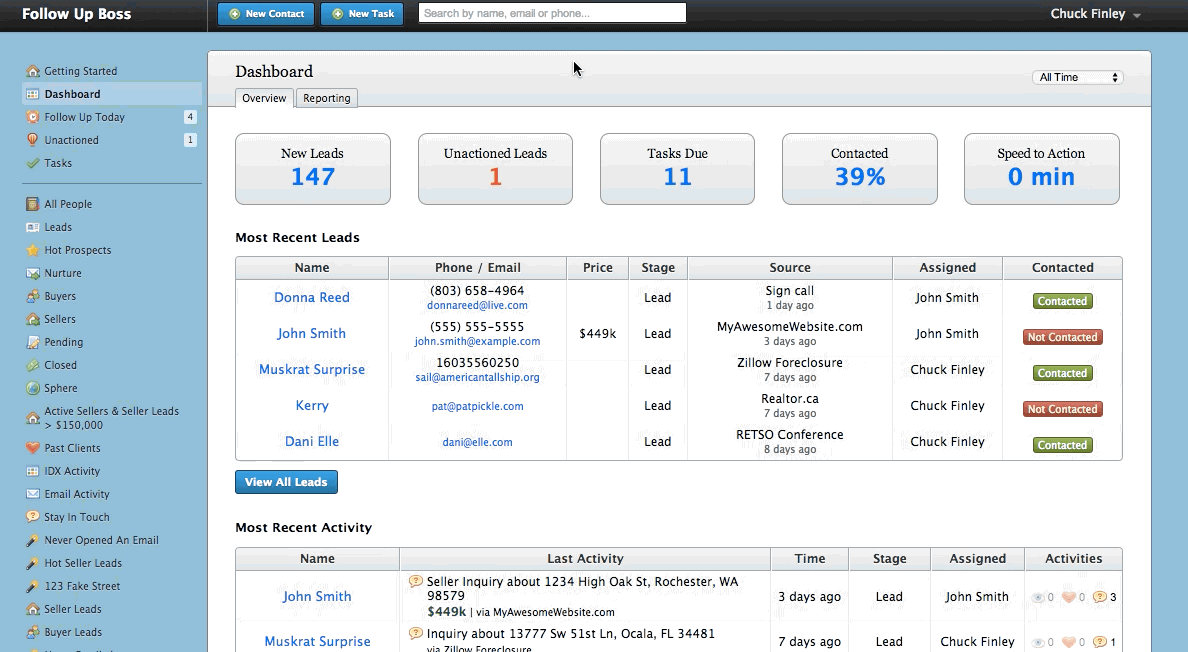Screen dimensions: 1188x652
Task: Open Follow Up Today in the sidebar
Action: click(x=84, y=117)
